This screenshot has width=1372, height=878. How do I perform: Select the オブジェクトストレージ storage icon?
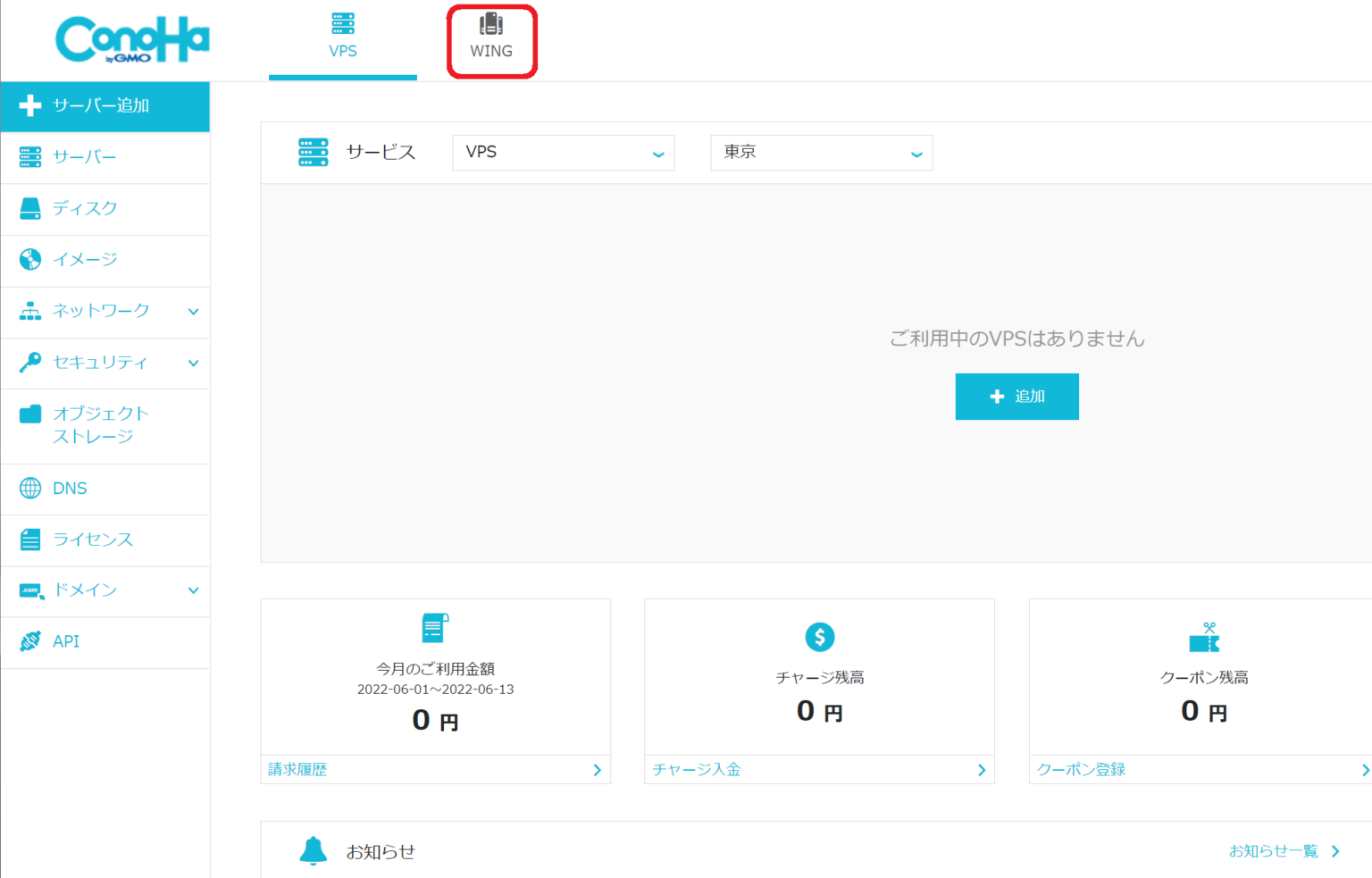30,414
